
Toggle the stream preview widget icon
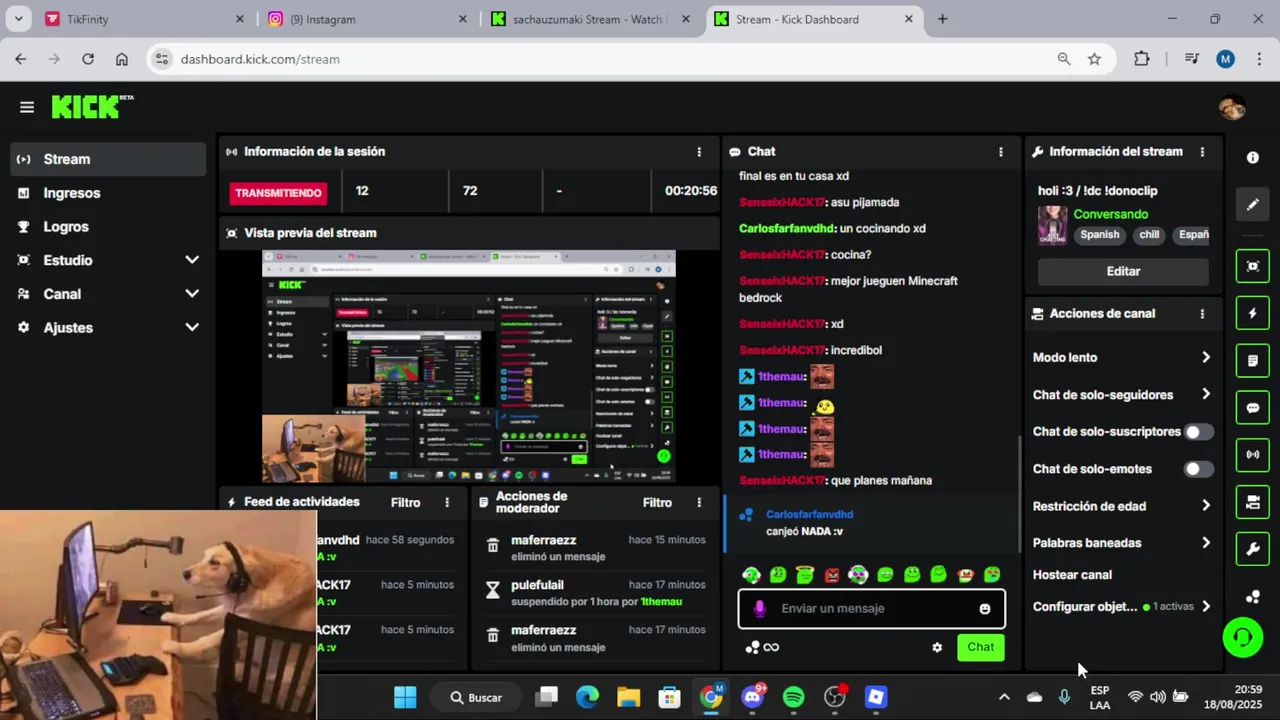1253,266
